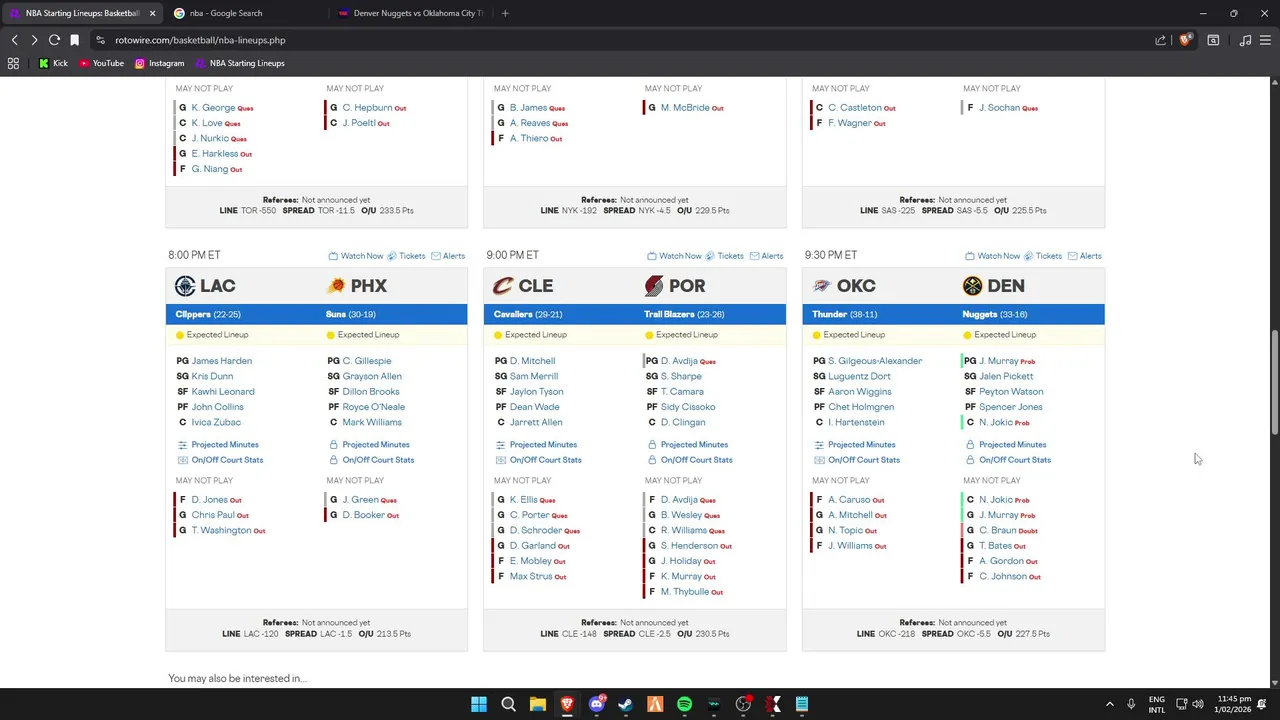
Task: Click Watch Now for LAC vs PHX
Action: pos(356,256)
